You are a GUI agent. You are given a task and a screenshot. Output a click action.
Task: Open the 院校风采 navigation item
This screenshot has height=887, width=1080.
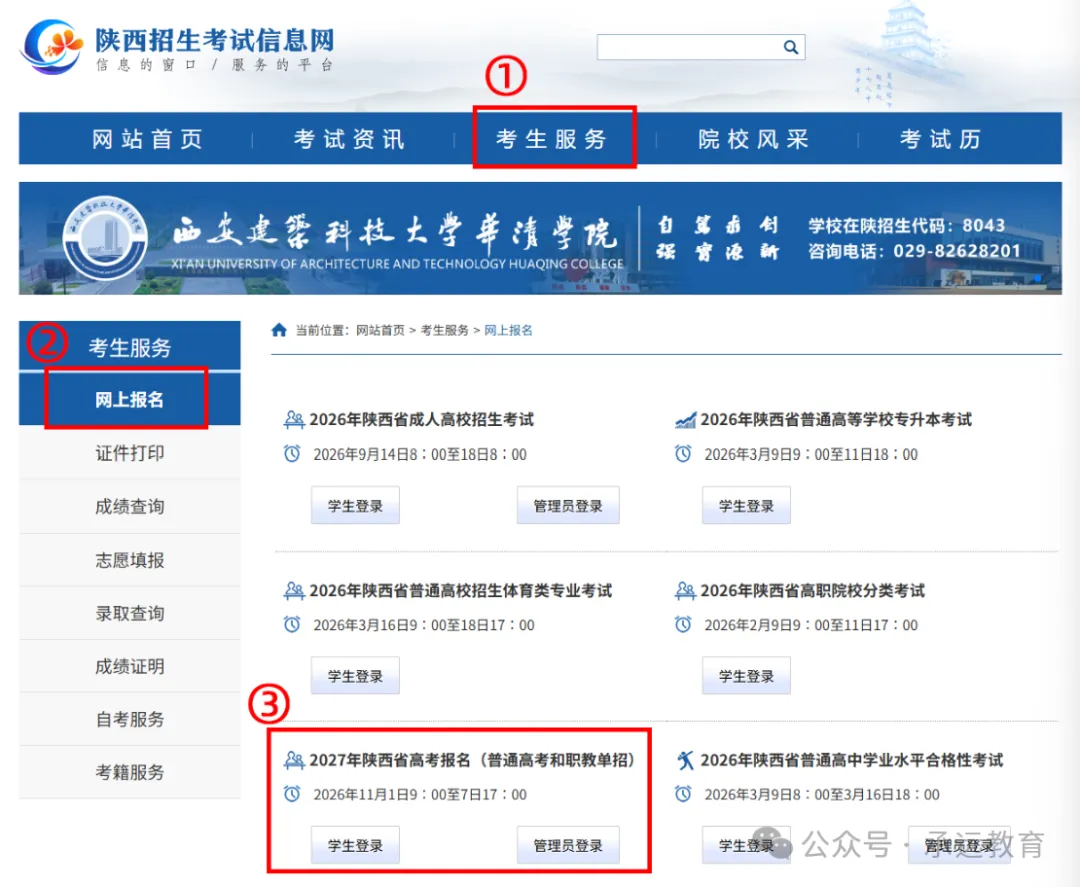(x=753, y=139)
